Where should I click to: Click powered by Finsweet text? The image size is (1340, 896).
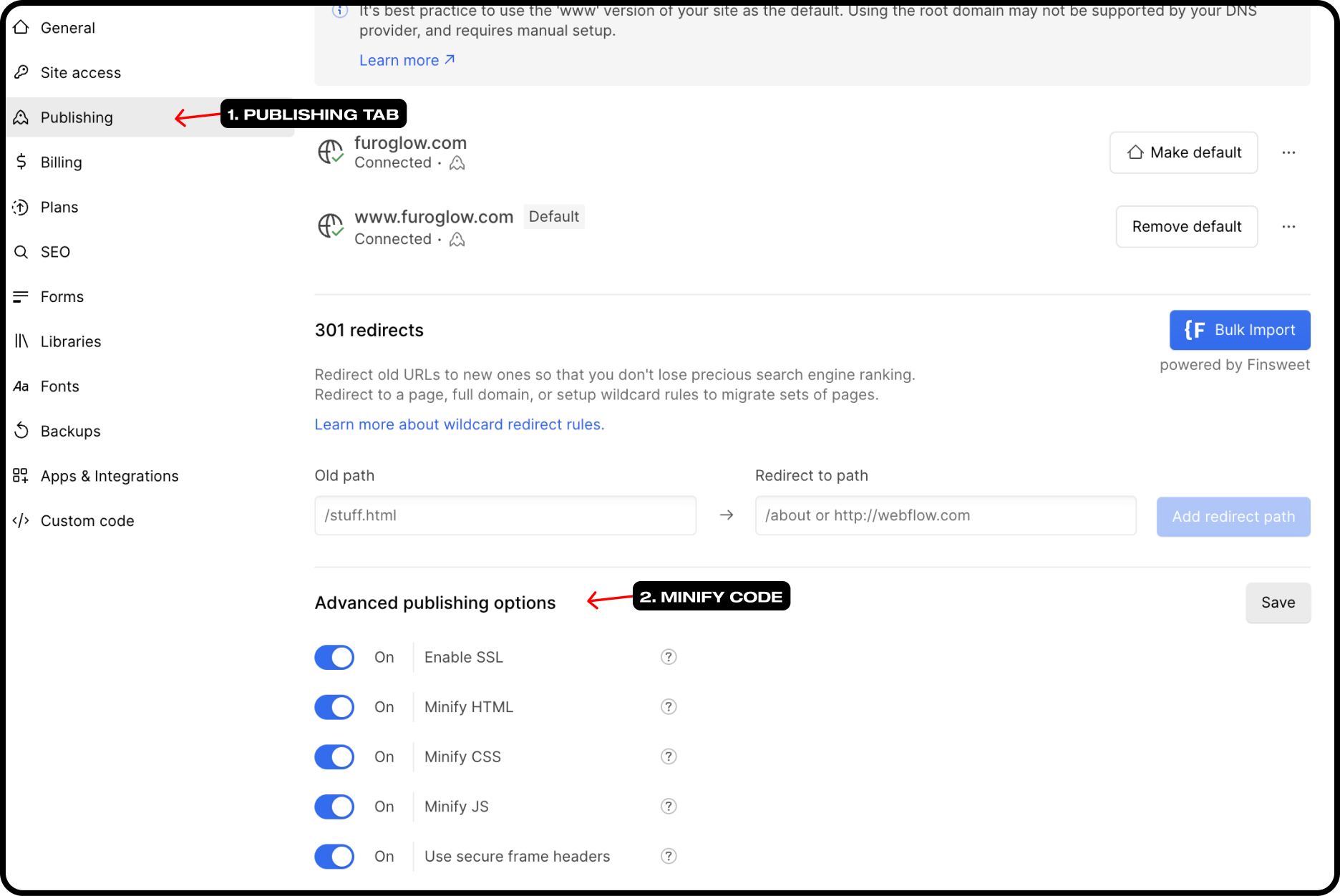coord(1235,365)
